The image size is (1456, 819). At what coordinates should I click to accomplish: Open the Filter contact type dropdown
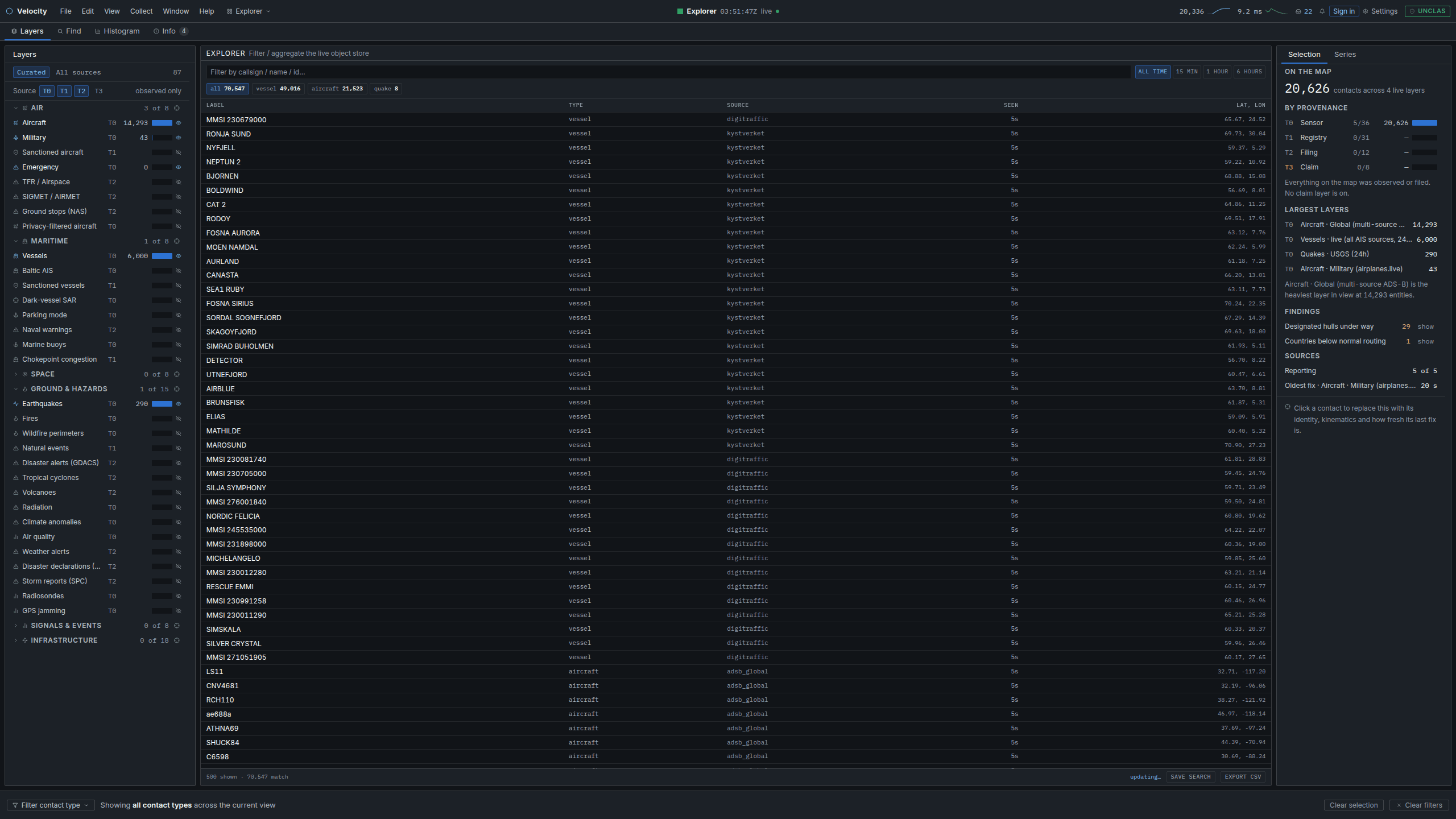pyautogui.click(x=51, y=805)
